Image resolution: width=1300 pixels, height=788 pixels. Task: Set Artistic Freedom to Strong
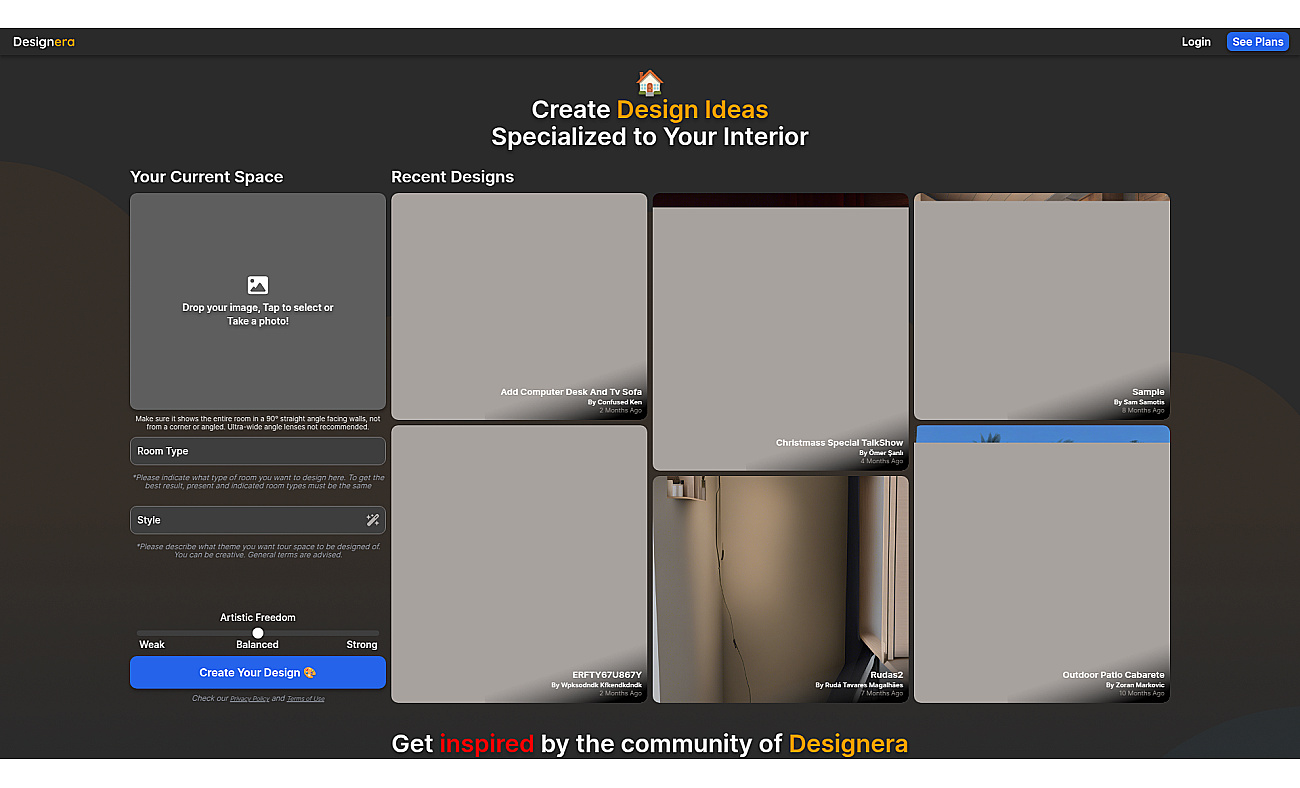pyautogui.click(x=362, y=645)
